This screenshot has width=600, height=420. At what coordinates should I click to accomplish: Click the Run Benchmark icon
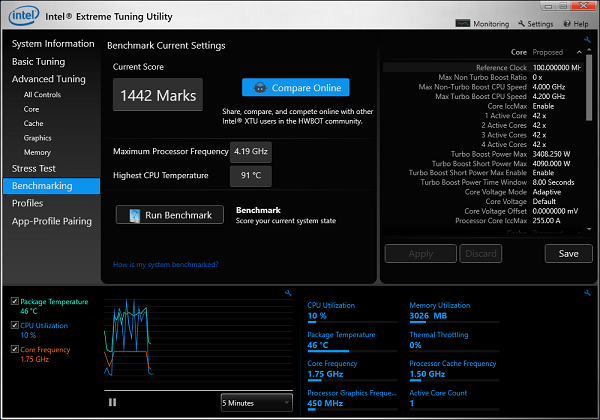(134, 215)
